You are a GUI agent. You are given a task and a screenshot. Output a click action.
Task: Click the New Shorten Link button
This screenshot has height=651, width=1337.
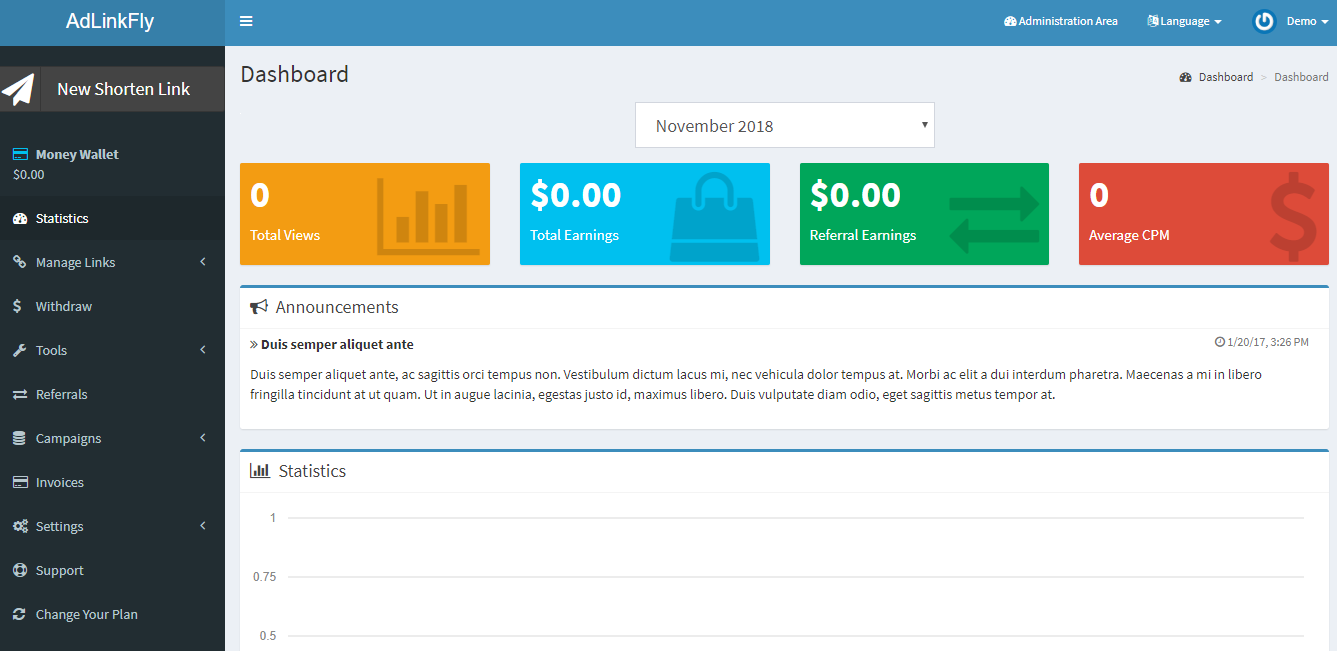(112, 89)
